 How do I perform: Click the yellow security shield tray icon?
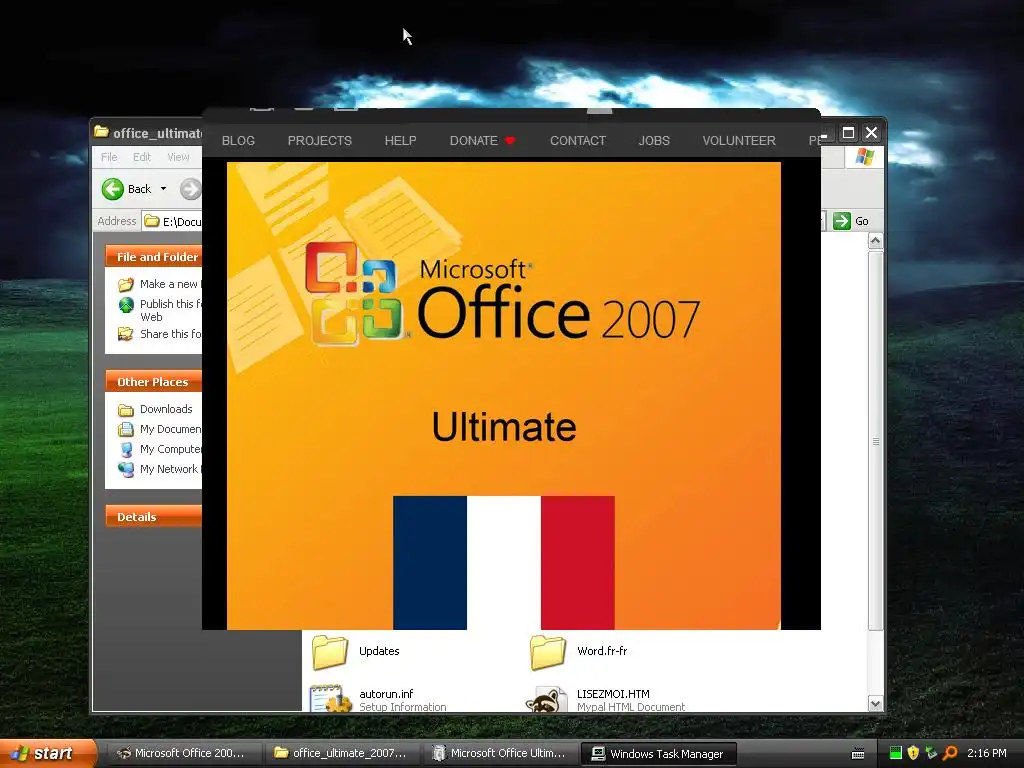[913, 753]
